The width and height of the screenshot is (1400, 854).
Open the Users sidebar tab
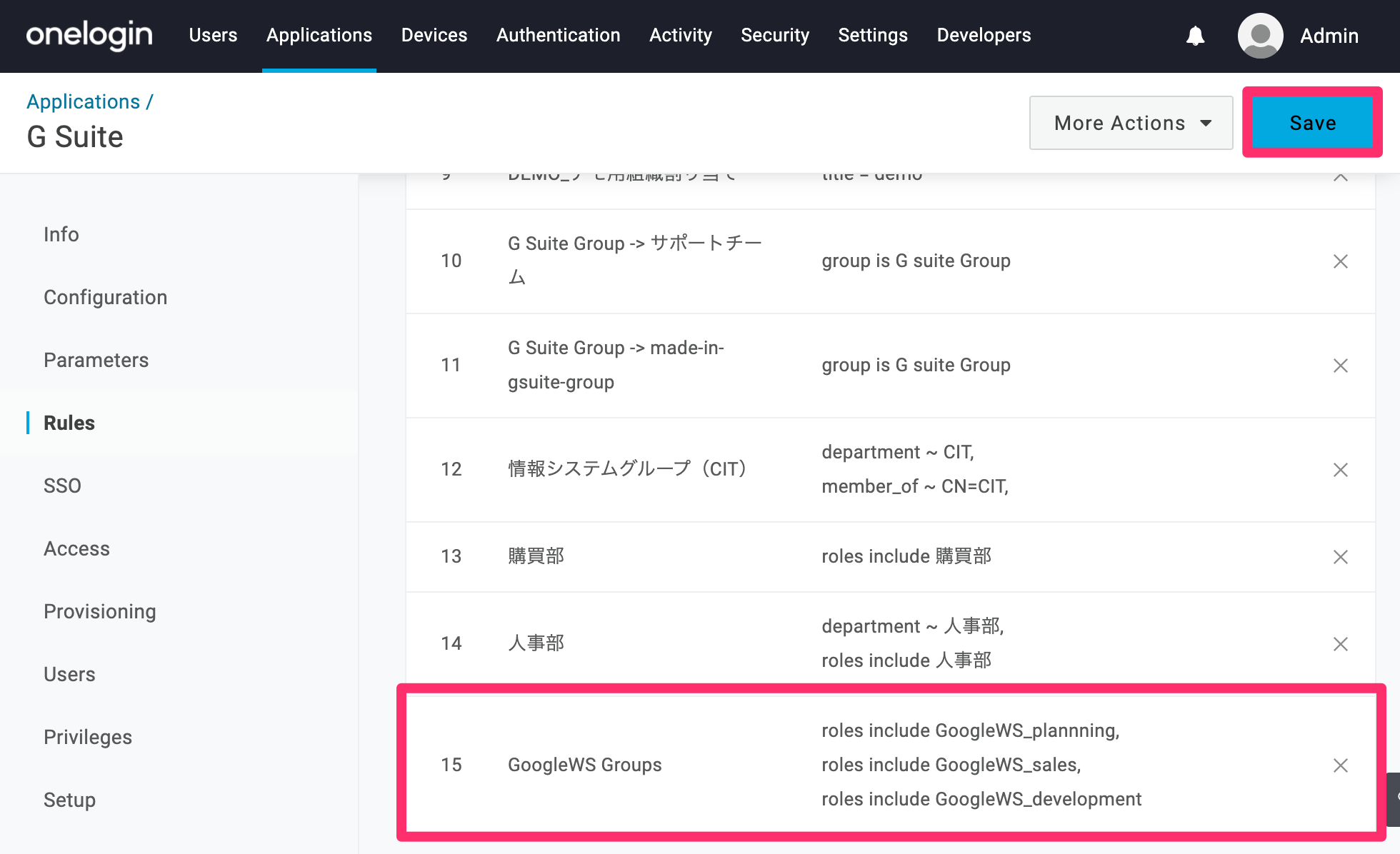[x=69, y=674]
